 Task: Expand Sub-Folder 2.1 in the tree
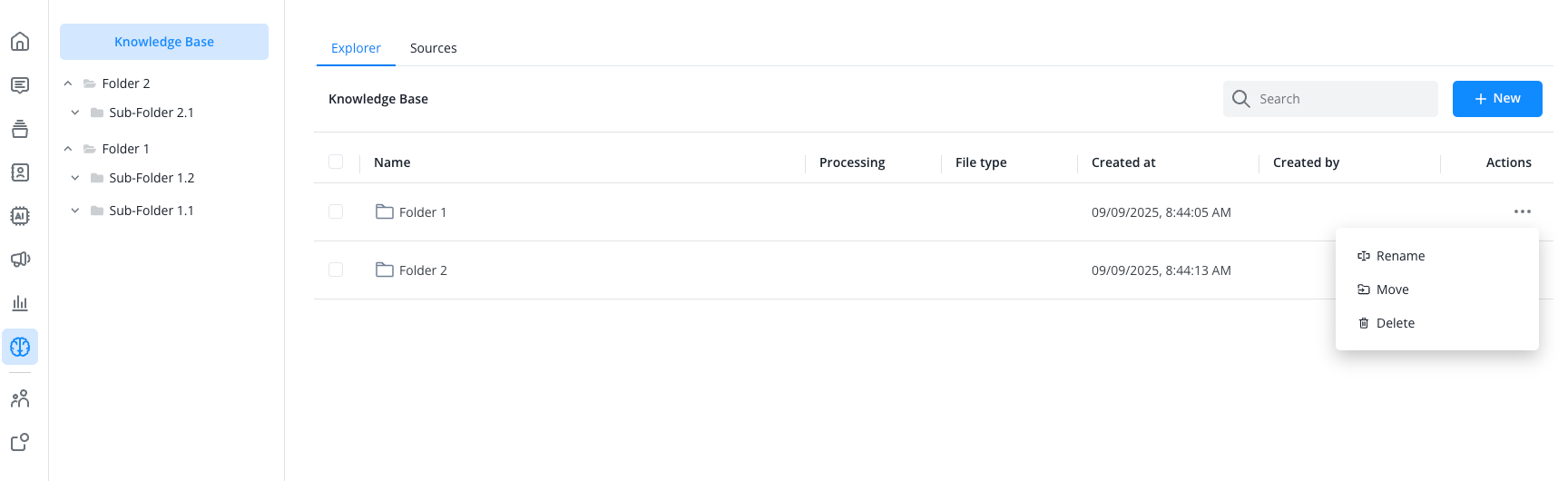point(75,113)
